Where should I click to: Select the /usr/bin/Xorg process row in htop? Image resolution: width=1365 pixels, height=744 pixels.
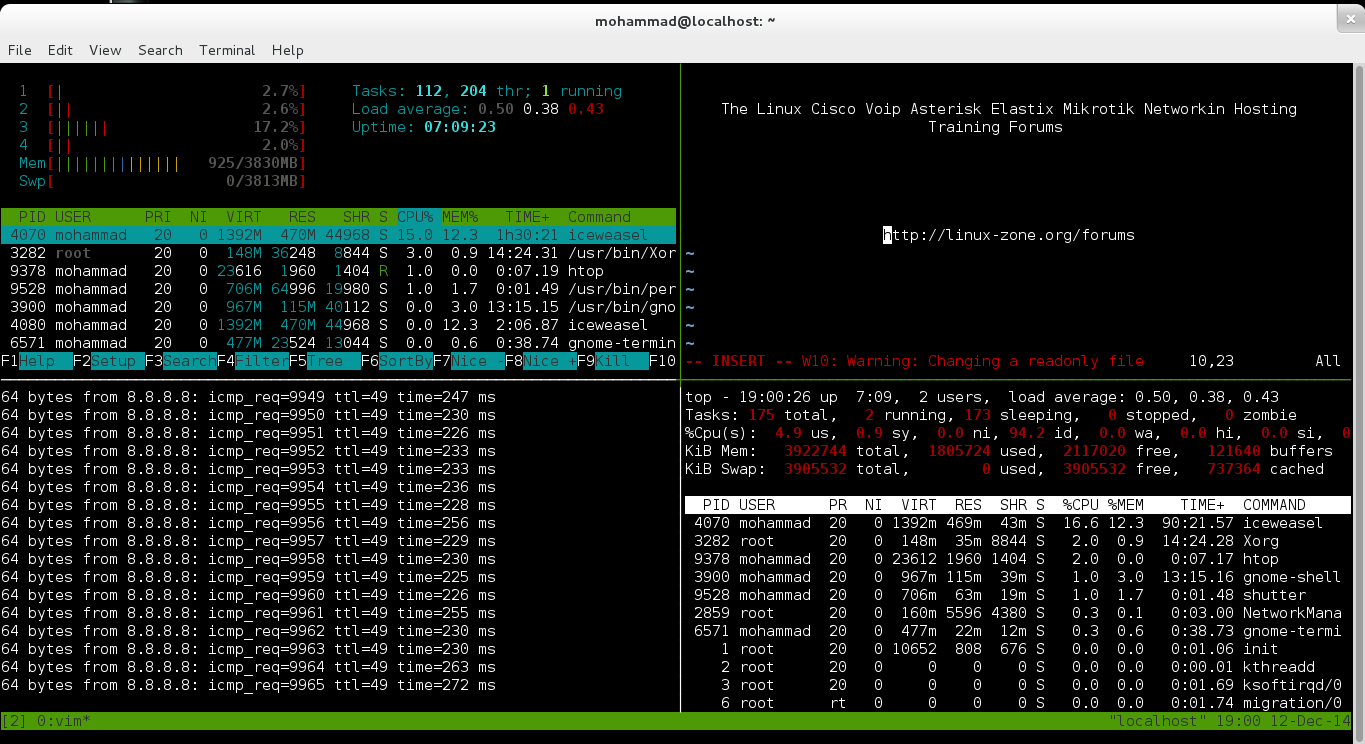coord(338,253)
